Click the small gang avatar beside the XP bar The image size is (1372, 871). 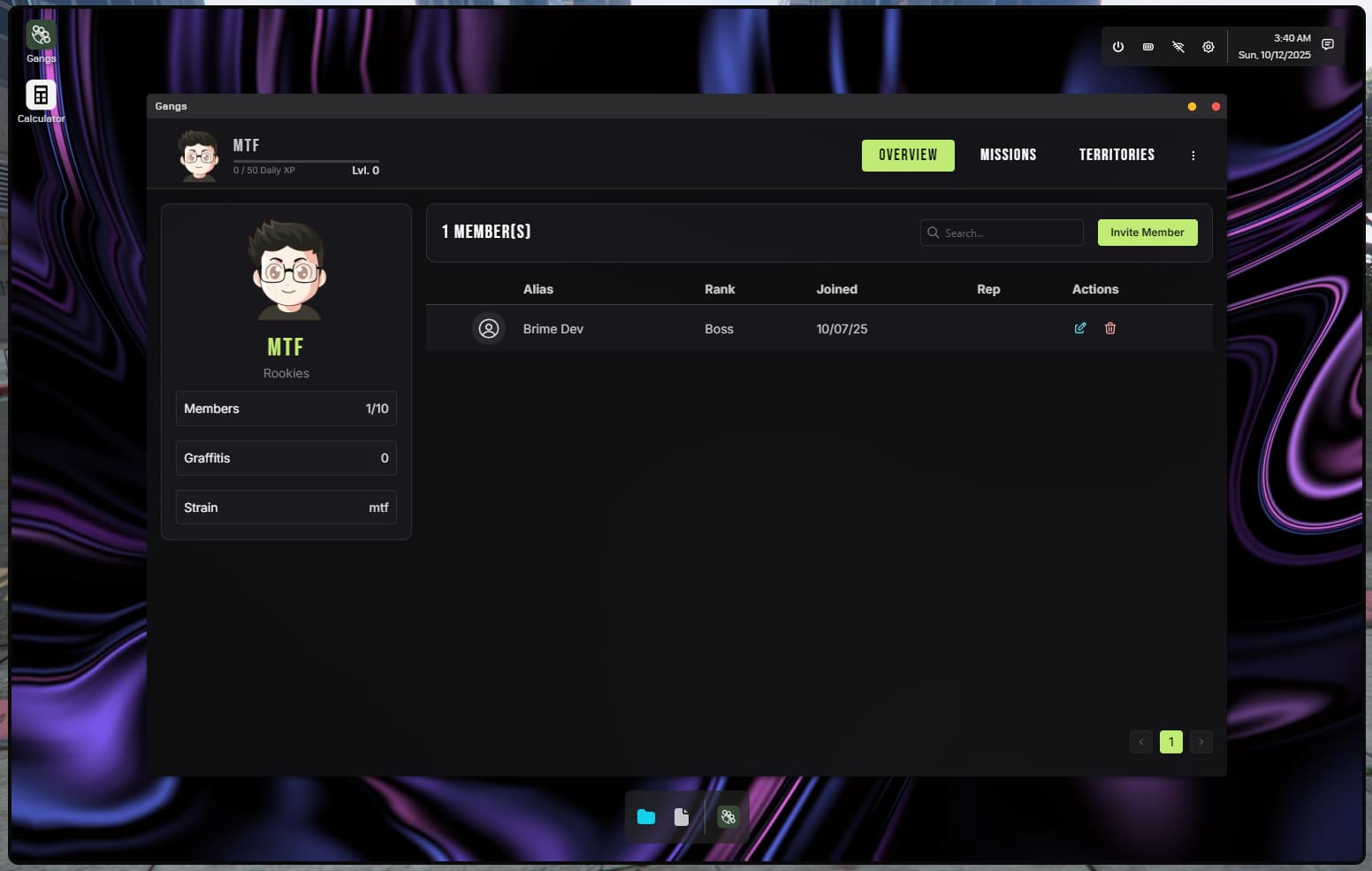pos(199,156)
